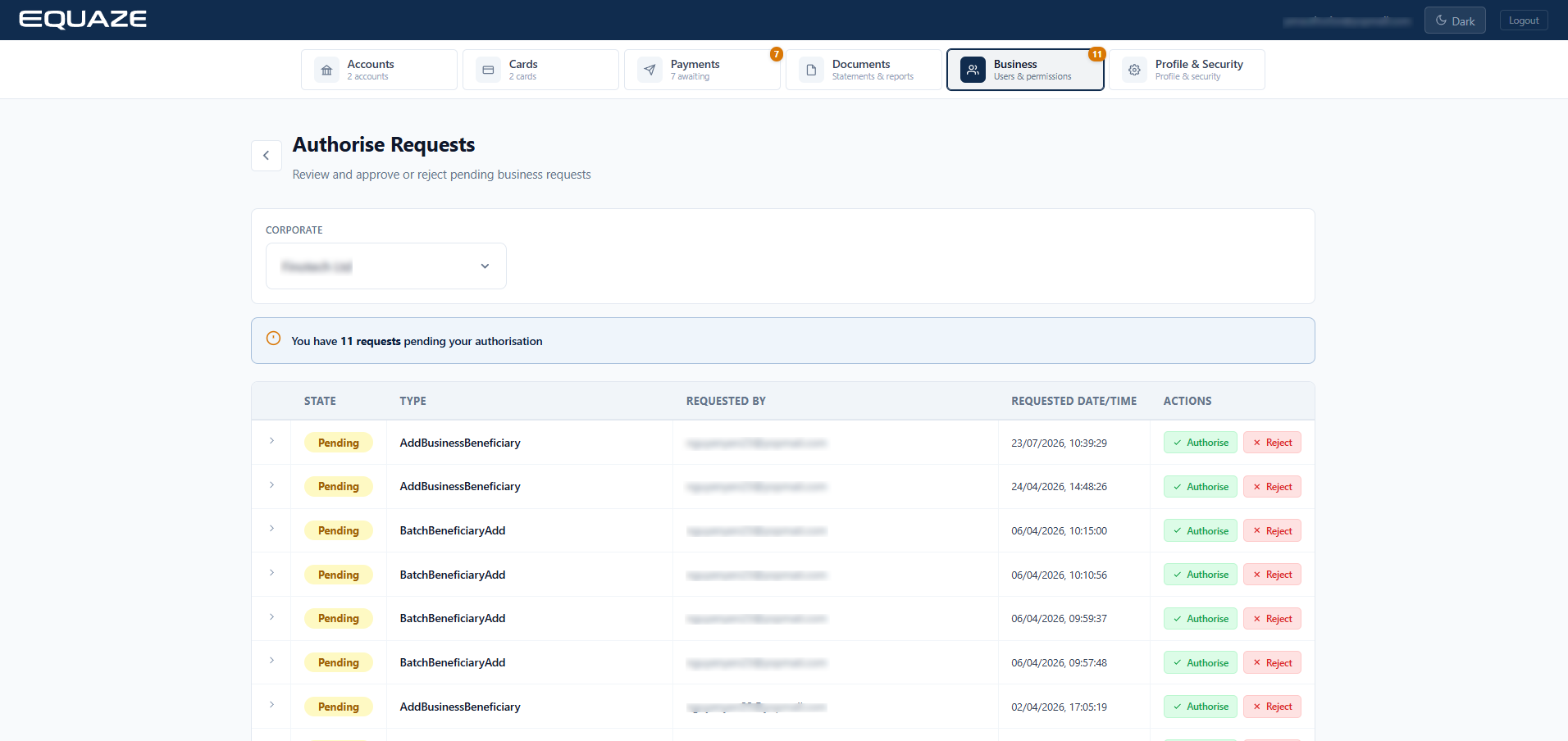Click the Business 11 notification badge
The image size is (1568, 741).
1097,54
